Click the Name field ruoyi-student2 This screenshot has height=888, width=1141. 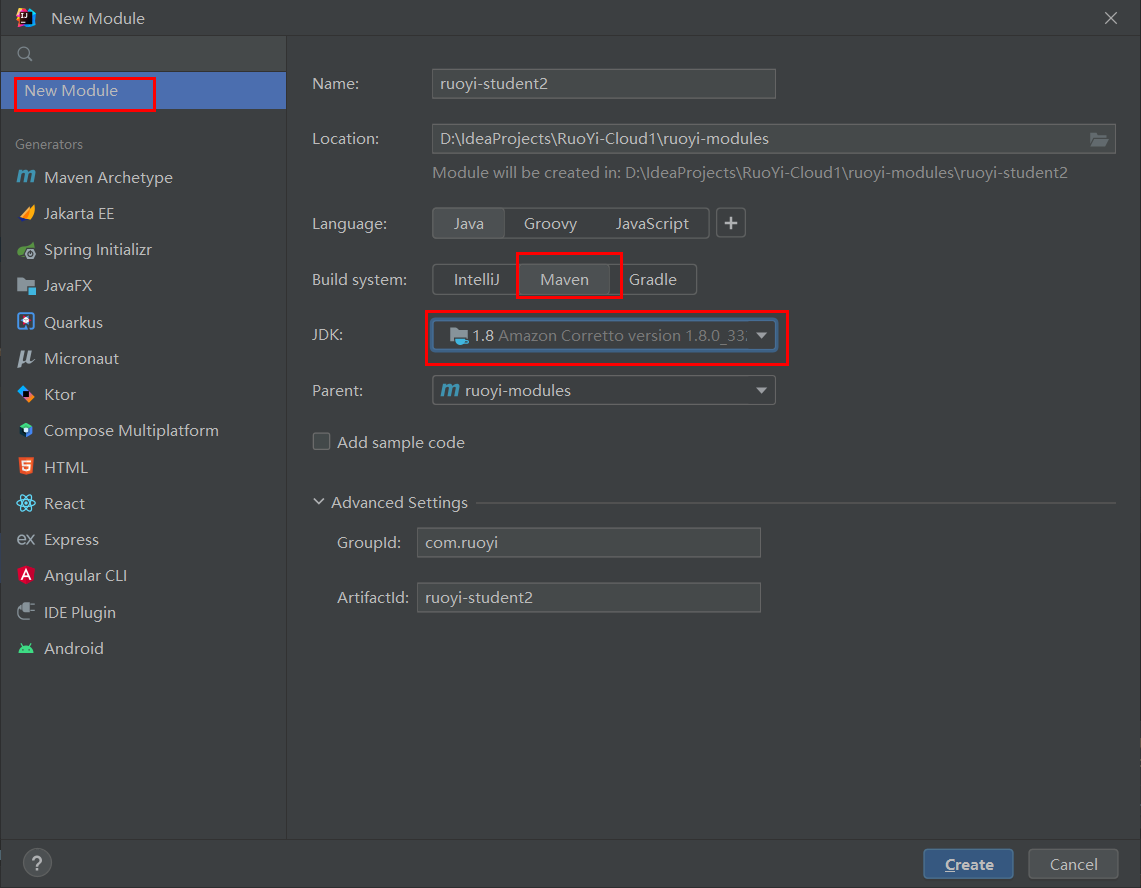click(603, 84)
